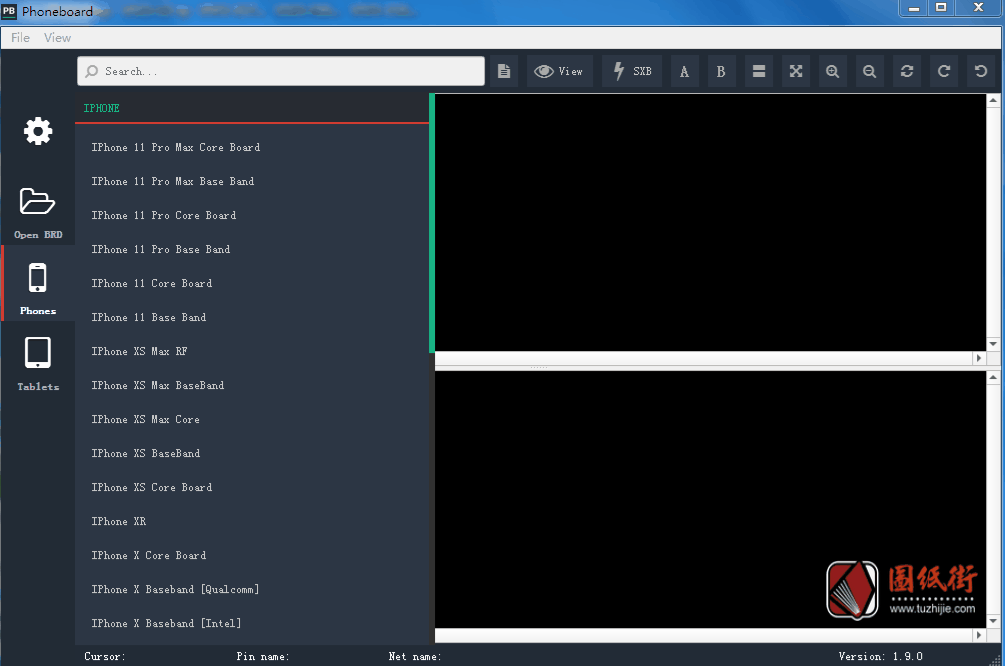This screenshot has height=666, width=1005.
Task: Click the Net name status label
Action: click(x=415, y=656)
